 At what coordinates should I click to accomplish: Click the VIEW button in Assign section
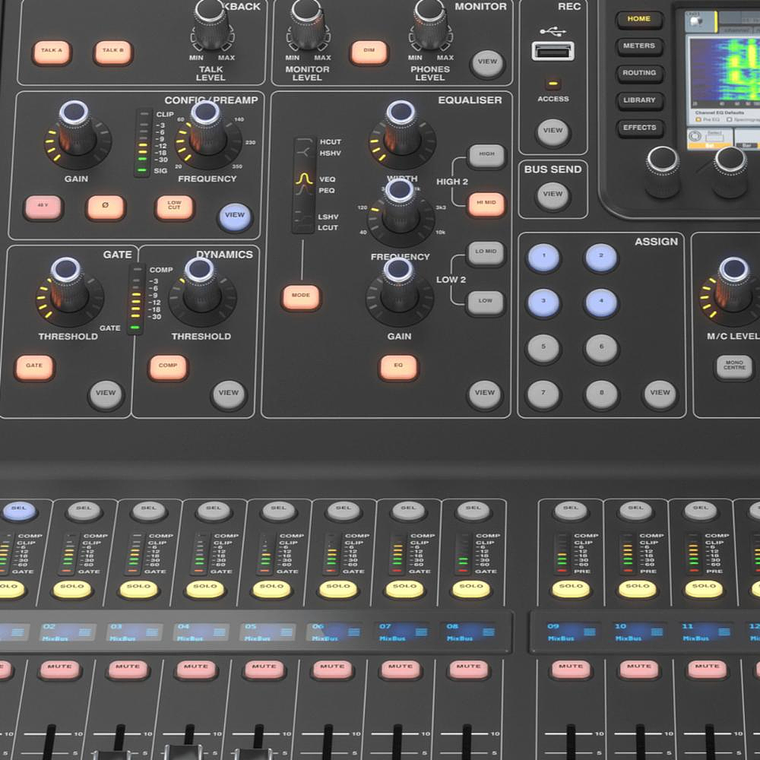point(660,394)
